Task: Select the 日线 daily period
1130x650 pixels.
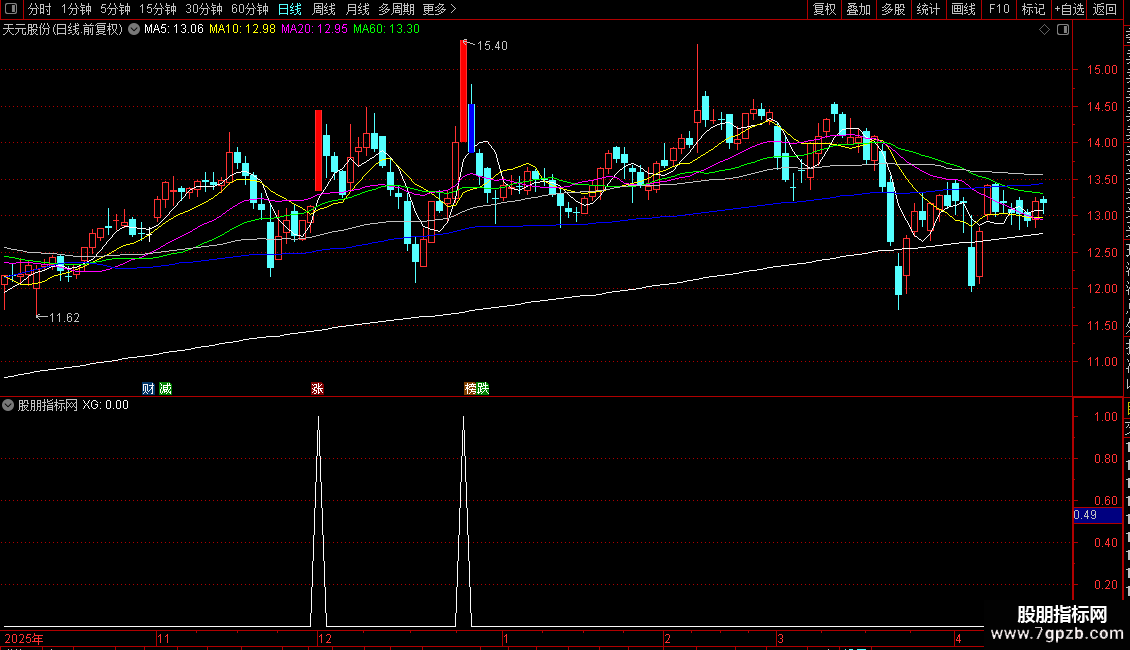Action: coord(290,9)
